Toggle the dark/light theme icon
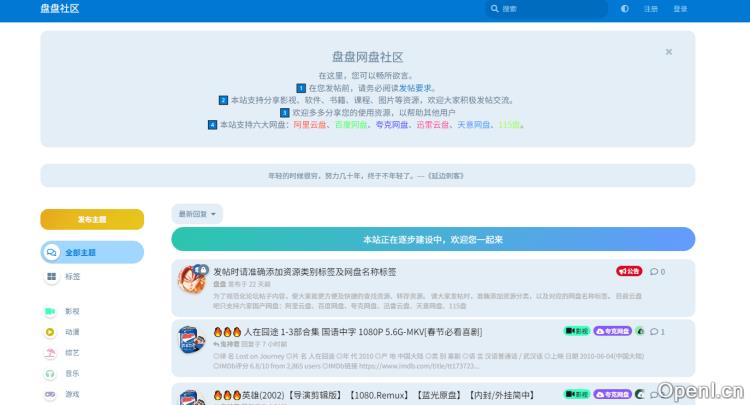The height and width of the screenshot is (405, 750). pyautogui.click(x=625, y=9)
